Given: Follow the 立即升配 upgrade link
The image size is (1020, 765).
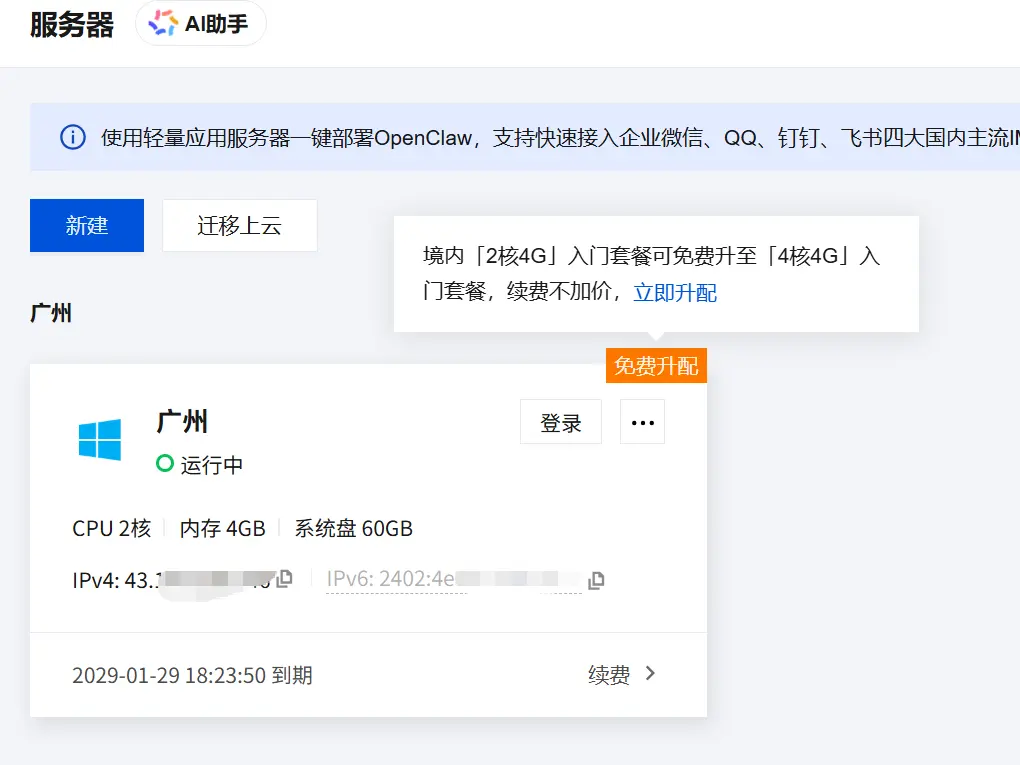Looking at the screenshot, I should 675,292.
